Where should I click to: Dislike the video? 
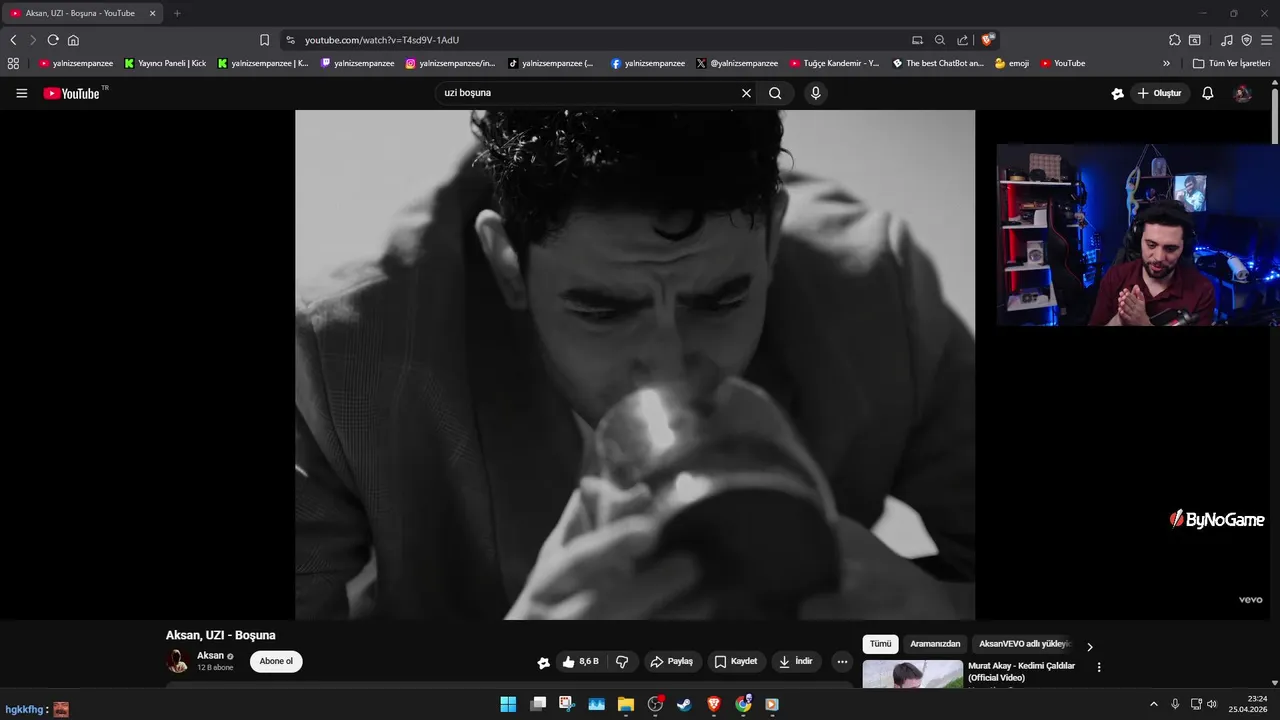point(622,662)
